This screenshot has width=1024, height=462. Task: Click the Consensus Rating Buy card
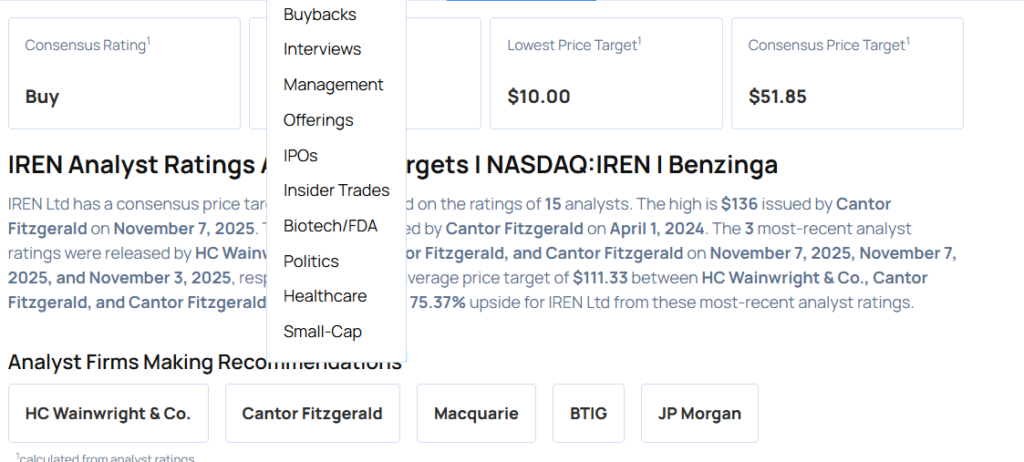click(x=124, y=73)
